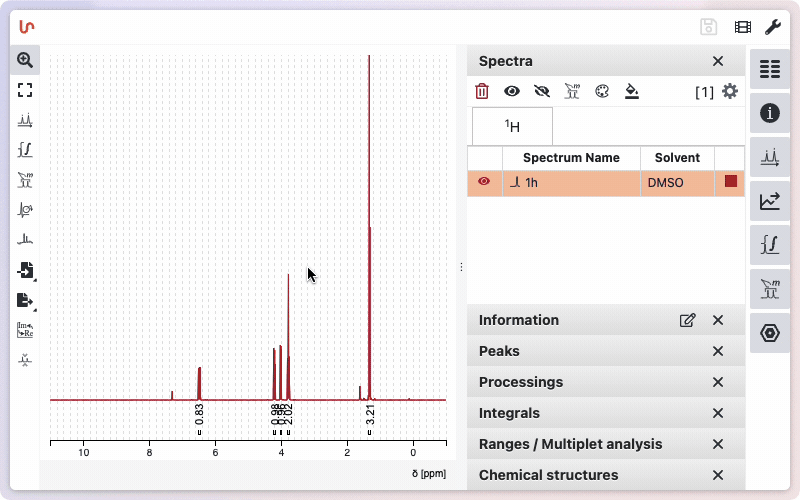Hide all spectra with crossed-eye icon

(x=542, y=91)
